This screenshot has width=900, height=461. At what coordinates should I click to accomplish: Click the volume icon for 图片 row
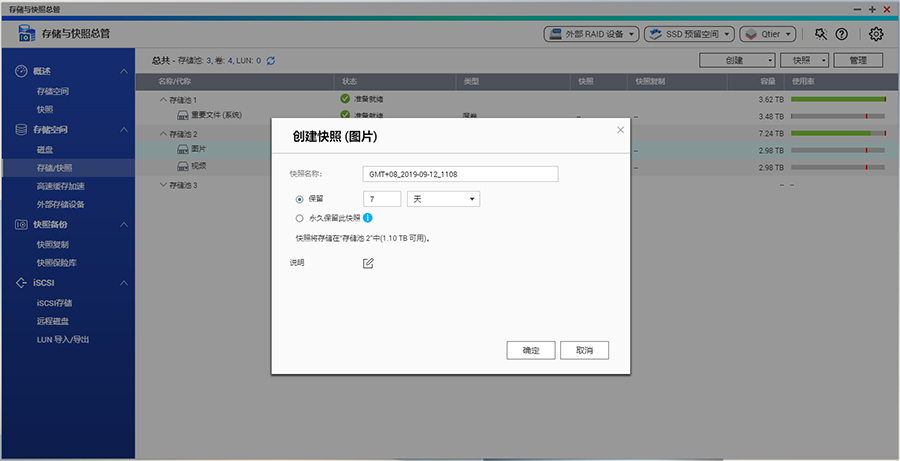tap(183, 149)
